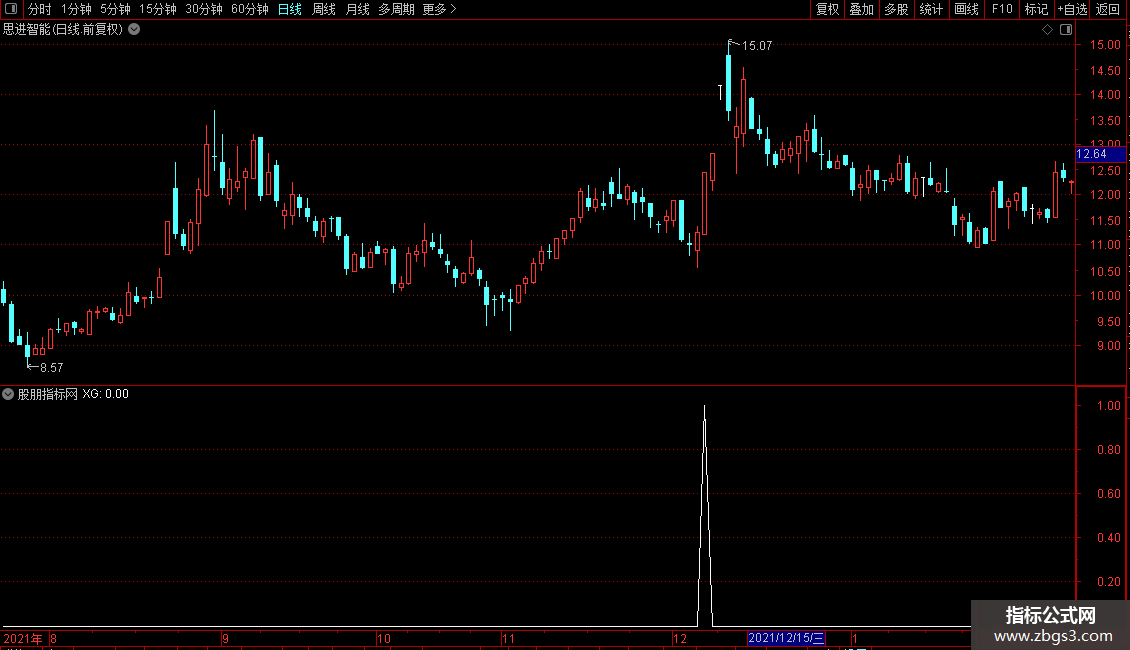This screenshot has height=650, width=1130.
Task: Select the 1分钟 period
Action: click(x=76, y=9)
